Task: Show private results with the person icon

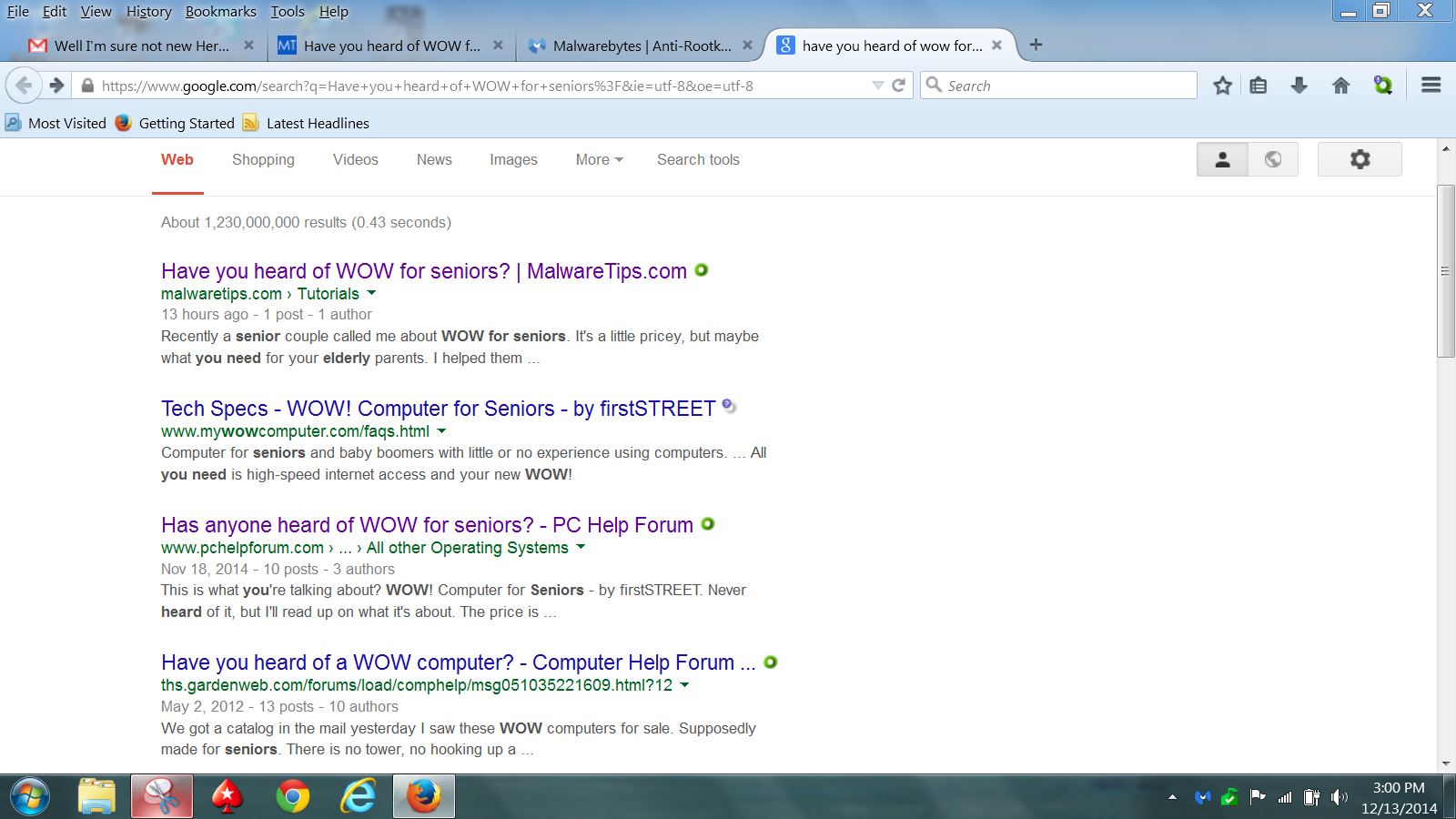Action: pyautogui.click(x=1222, y=159)
